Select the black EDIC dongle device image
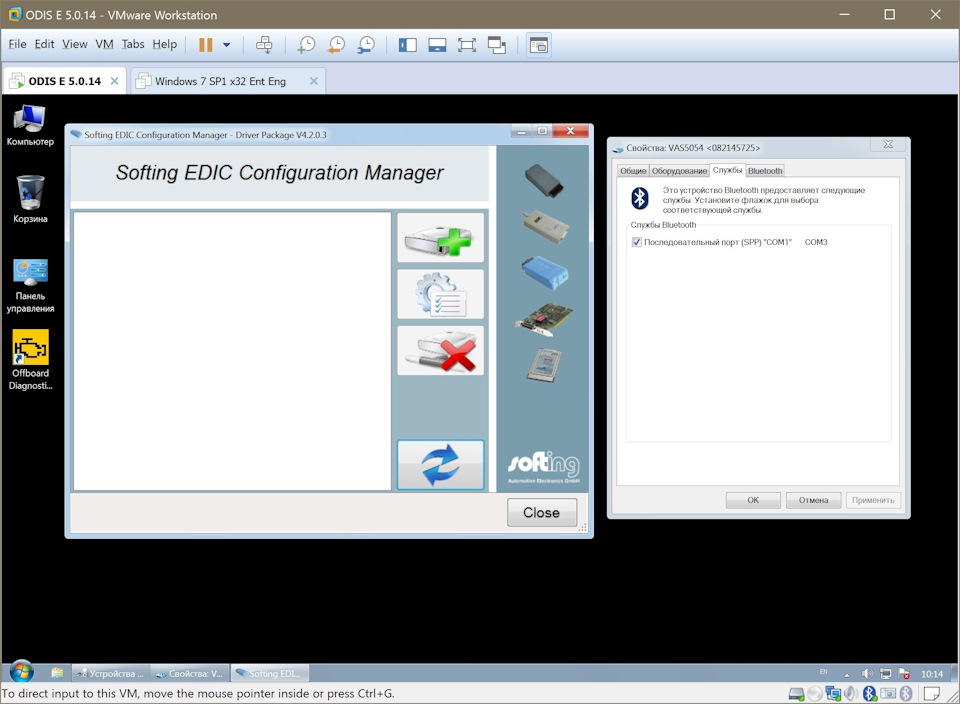 pos(544,181)
